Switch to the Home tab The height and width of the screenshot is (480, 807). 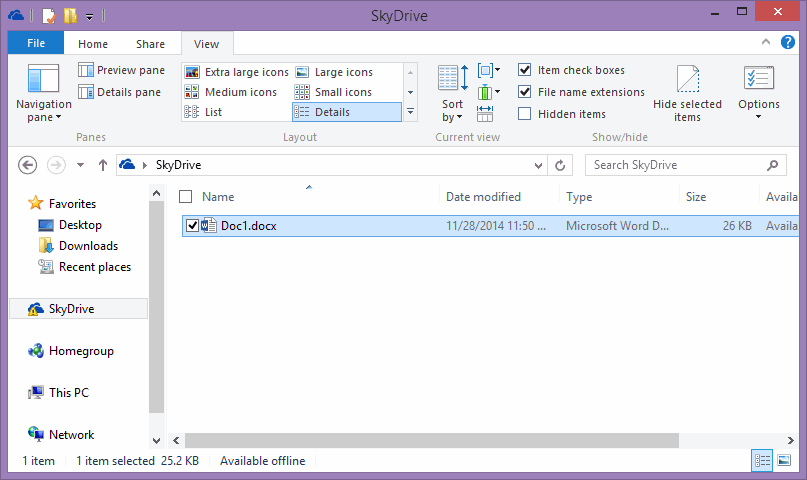pyautogui.click(x=93, y=44)
